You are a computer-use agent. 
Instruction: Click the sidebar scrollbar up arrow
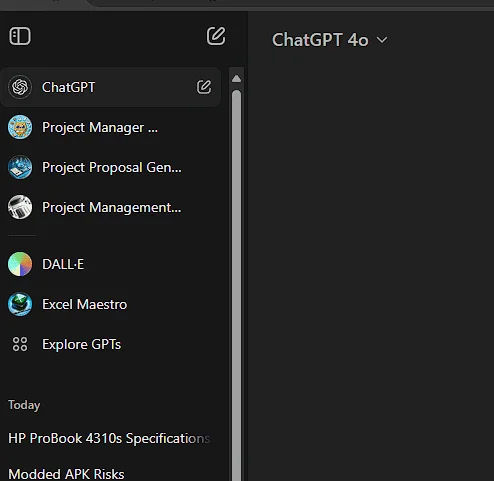(236, 79)
